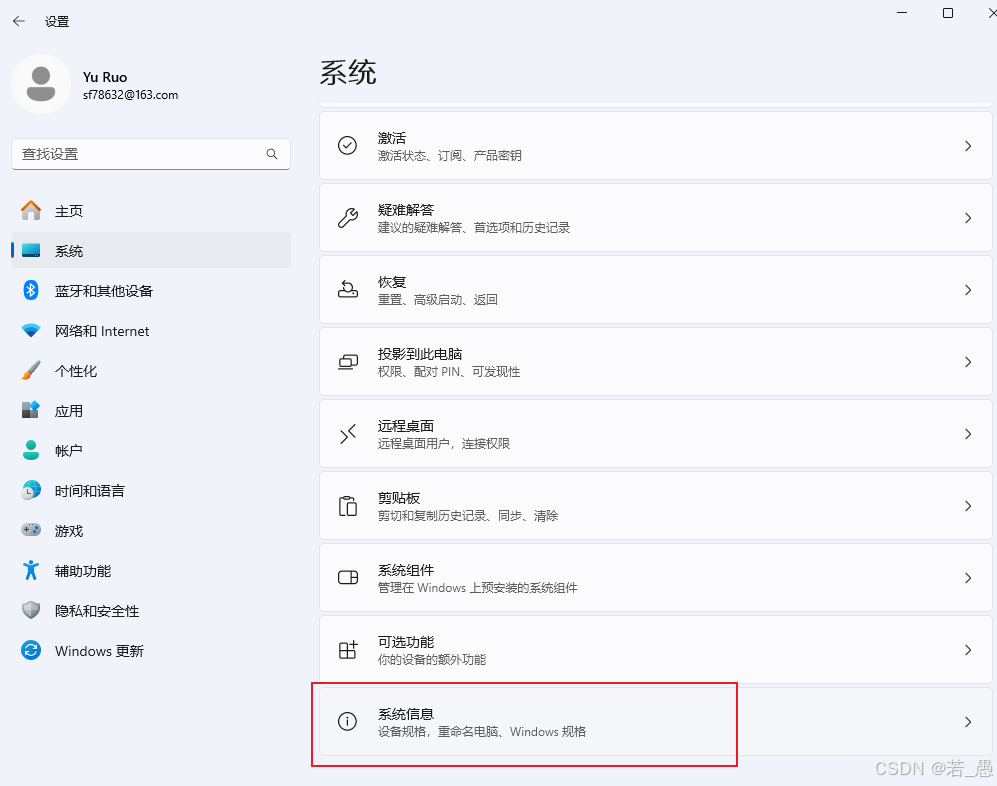This screenshot has height=786, width=997.
Task: Click the wrench icon for 疑难解答
Action: [347, 218]
